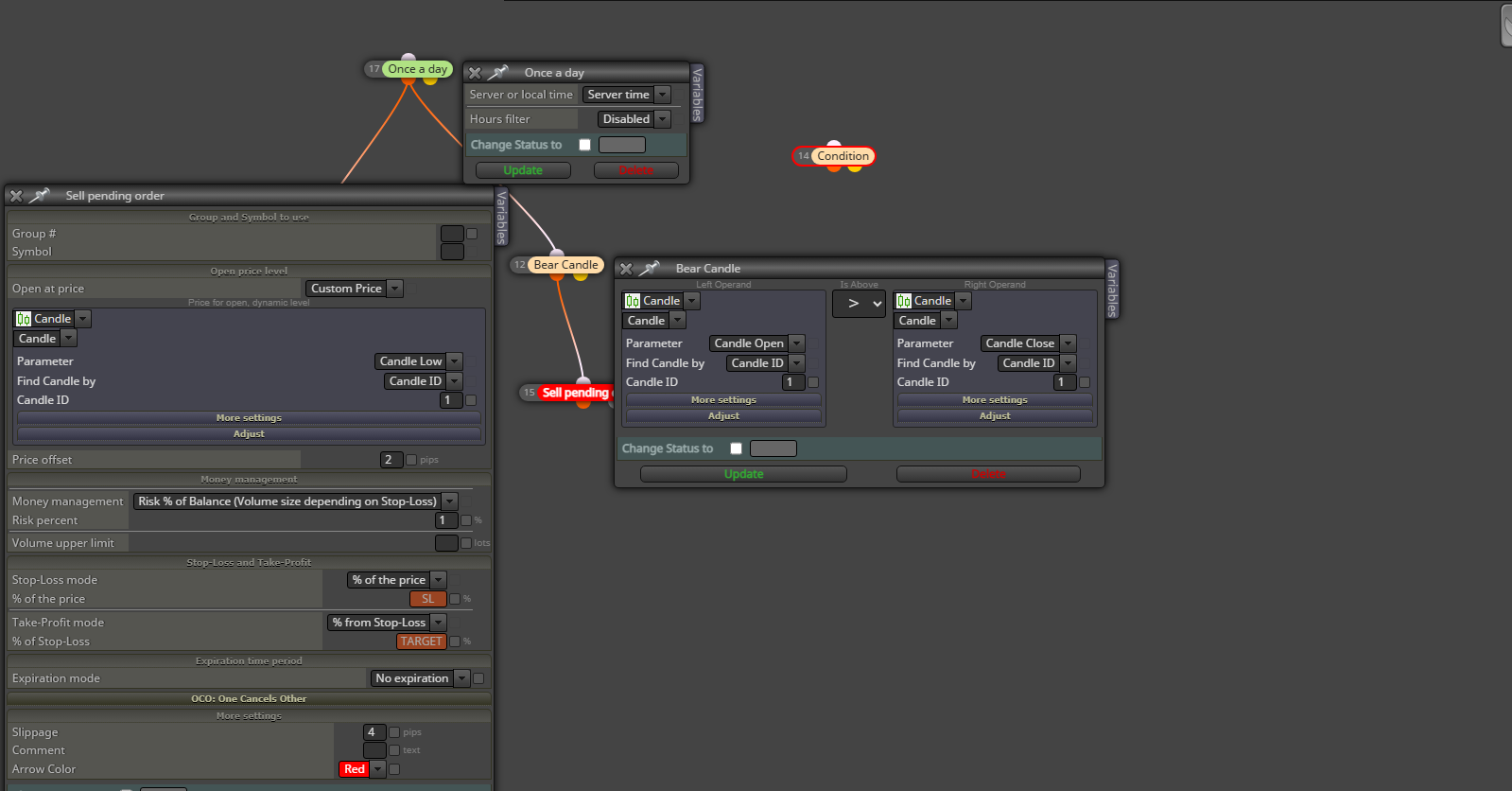Click Adjust in Left Operand
1512x791 pixels.
coord(723,415)
